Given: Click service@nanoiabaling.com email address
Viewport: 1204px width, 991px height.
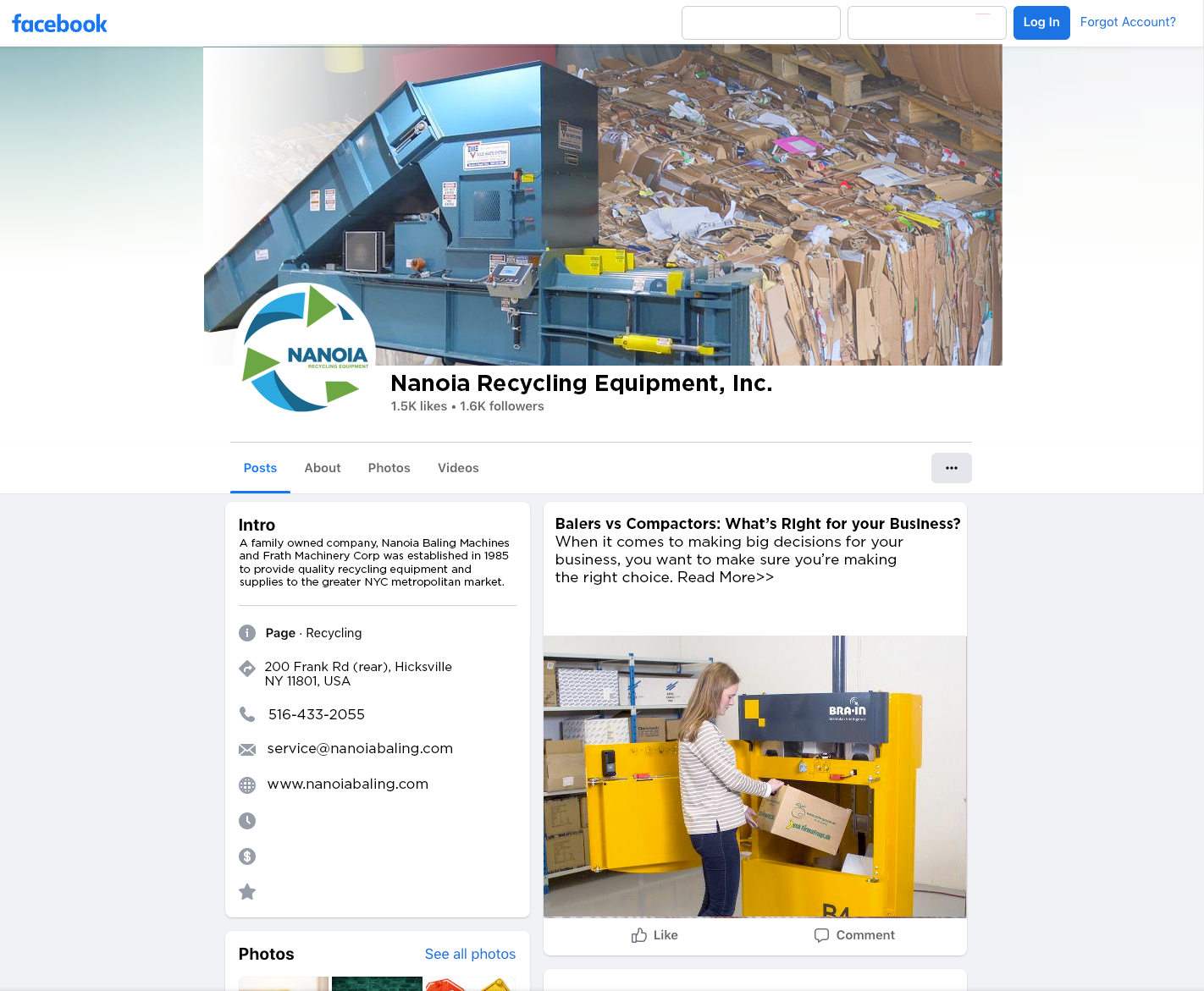Looking at the screenshot, I should (x=360, y=748).
